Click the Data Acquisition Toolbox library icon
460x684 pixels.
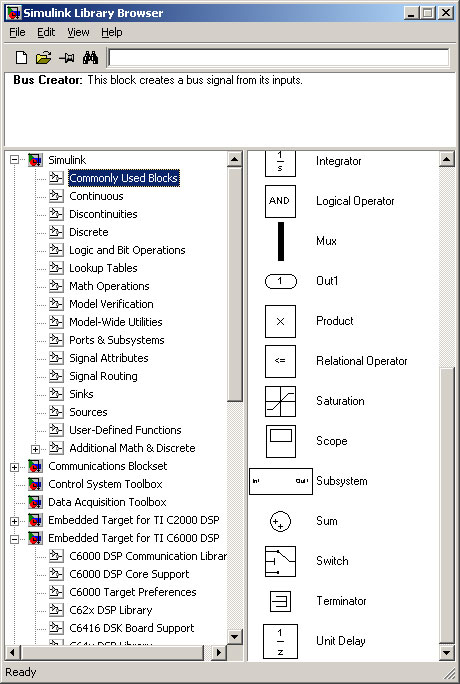pyautogui.click(x=35, y=502)
